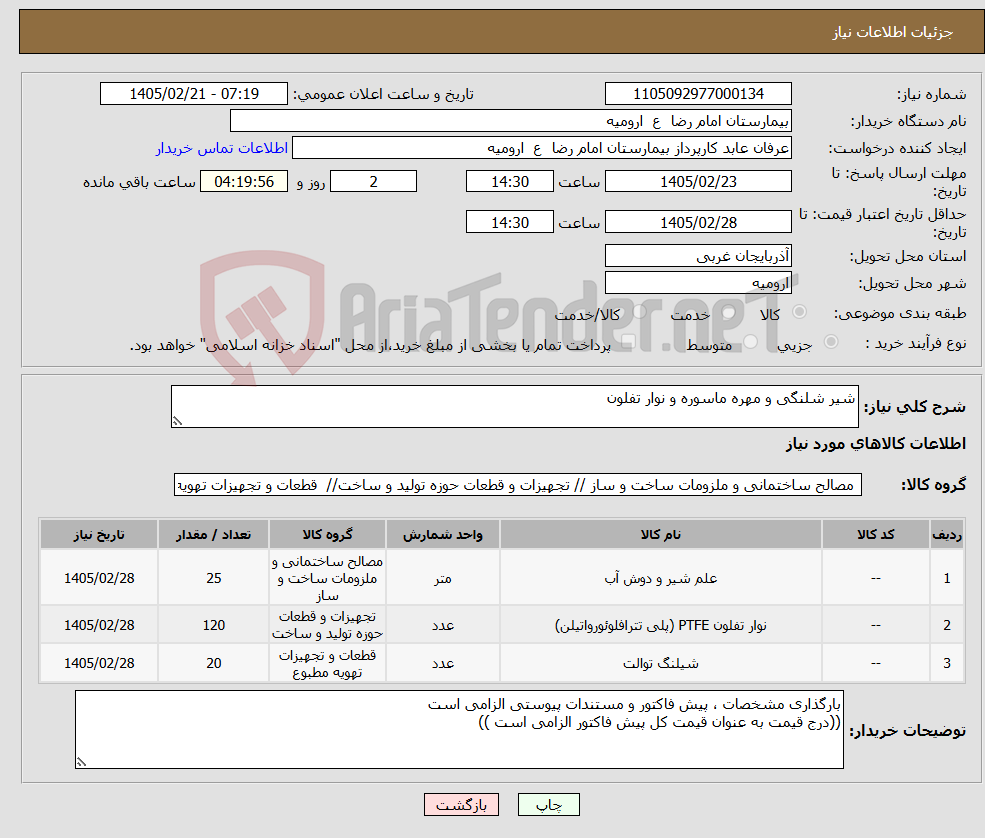This screenshot has width=985, height=838.
Task: Click the remaining time countdown field
Action: tap(244, 182)
